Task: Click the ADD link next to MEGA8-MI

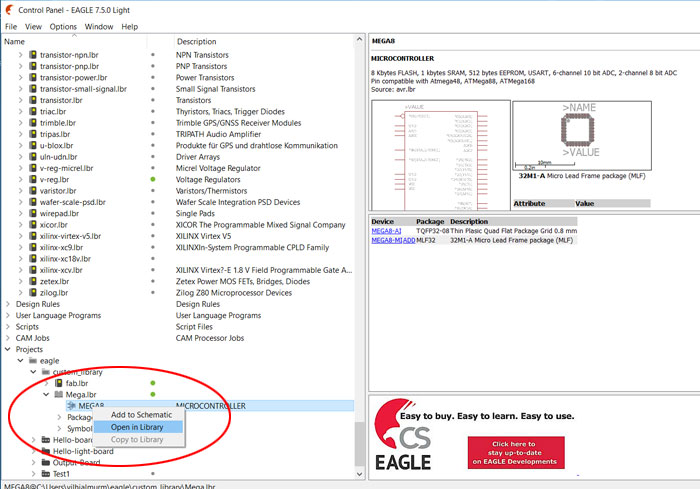Action: click(409, 240)
